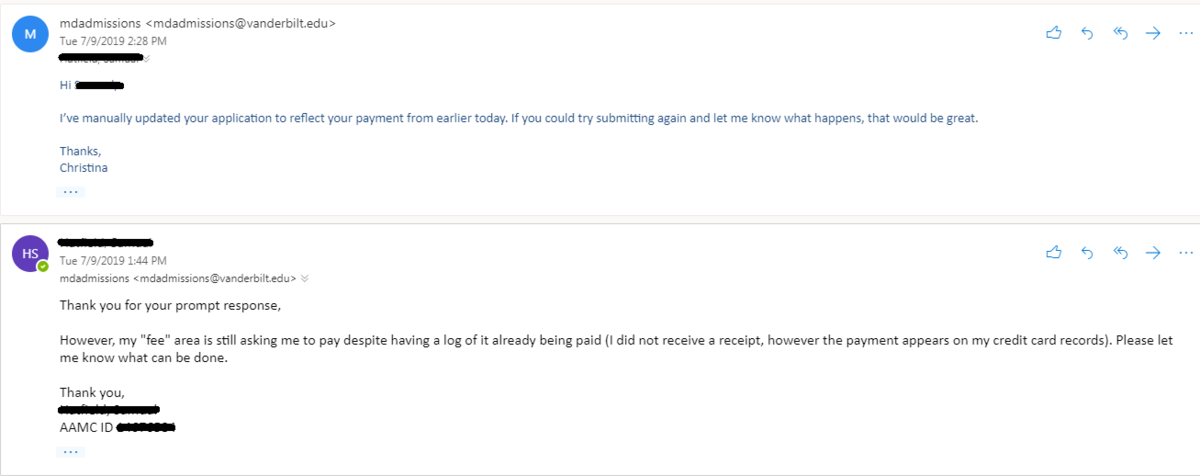
Task: Show trimmed content below AAMC ID
Action: [71, 452]
